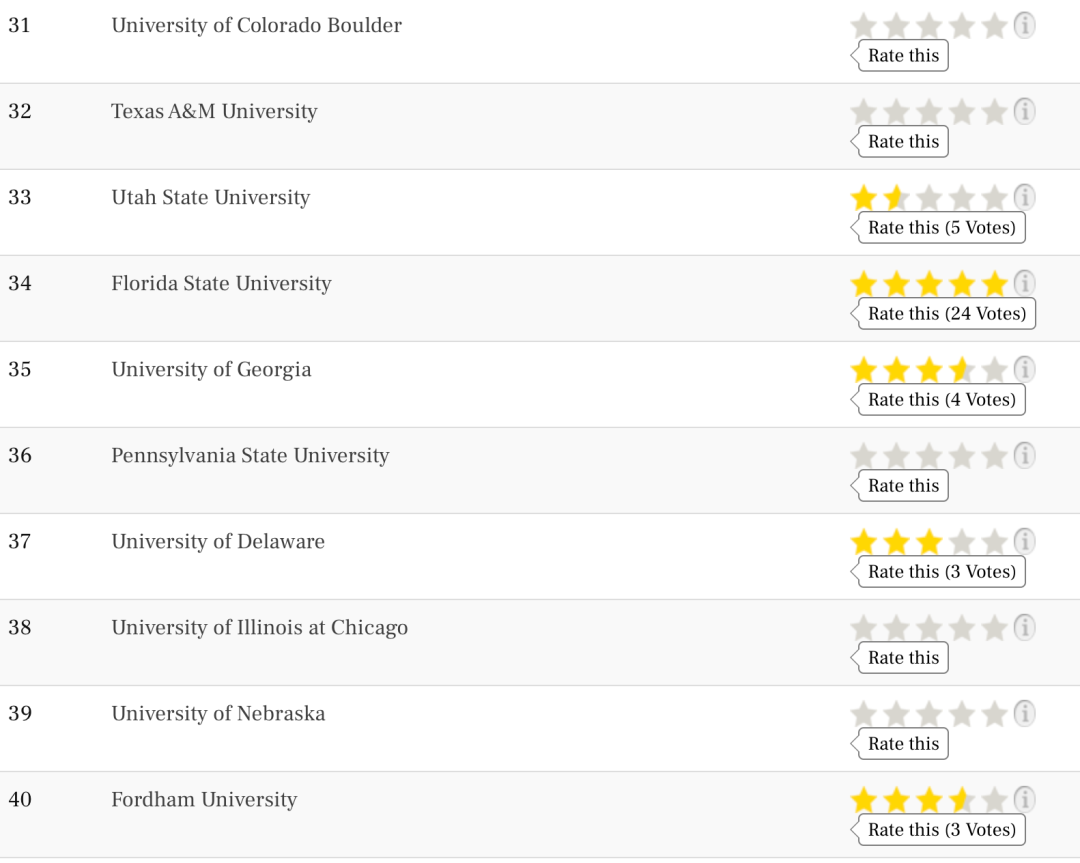Click info icon for Florida State University

(1024, 284)
